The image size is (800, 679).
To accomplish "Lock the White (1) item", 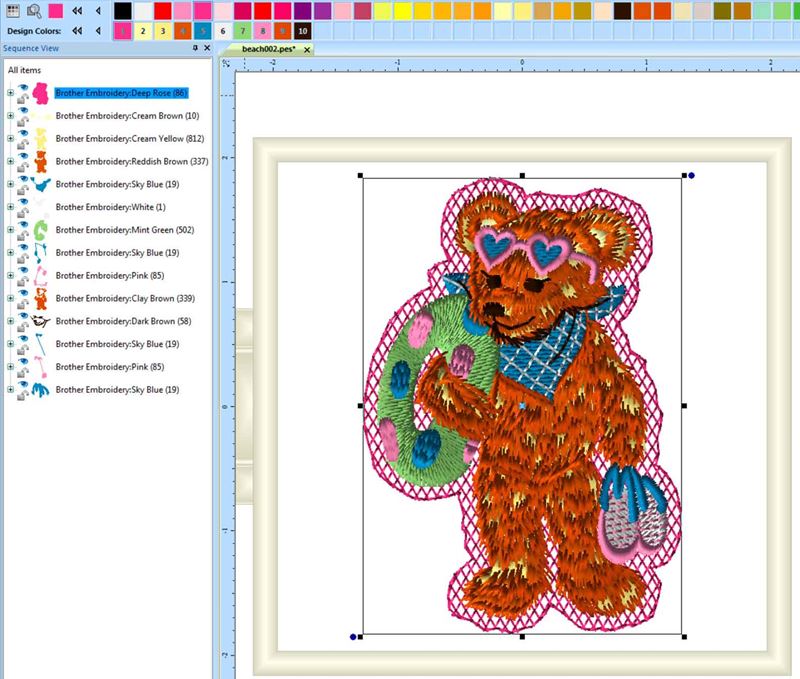I will (x=22, y=213).
